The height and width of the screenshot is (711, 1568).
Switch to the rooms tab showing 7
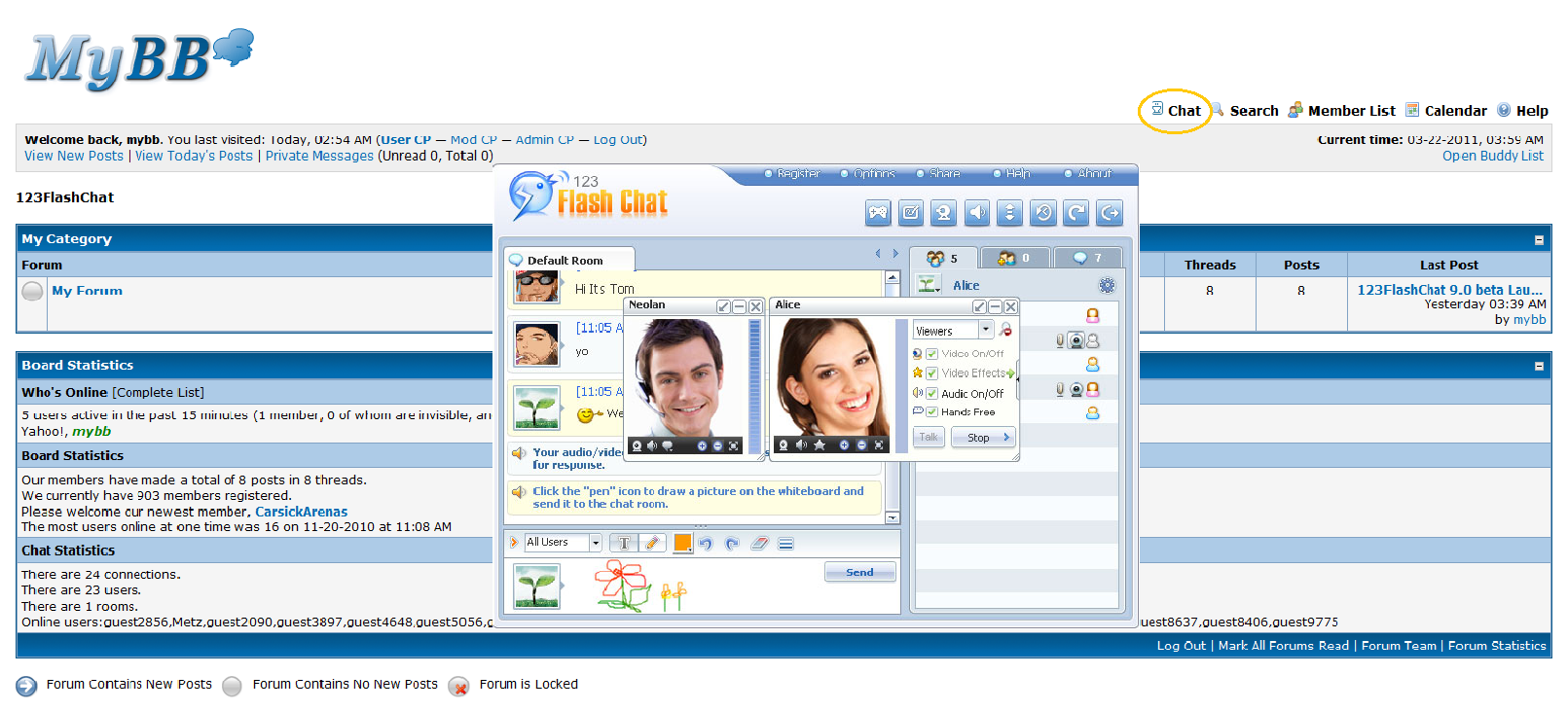pyautogui.click(x=1088, y=258)
